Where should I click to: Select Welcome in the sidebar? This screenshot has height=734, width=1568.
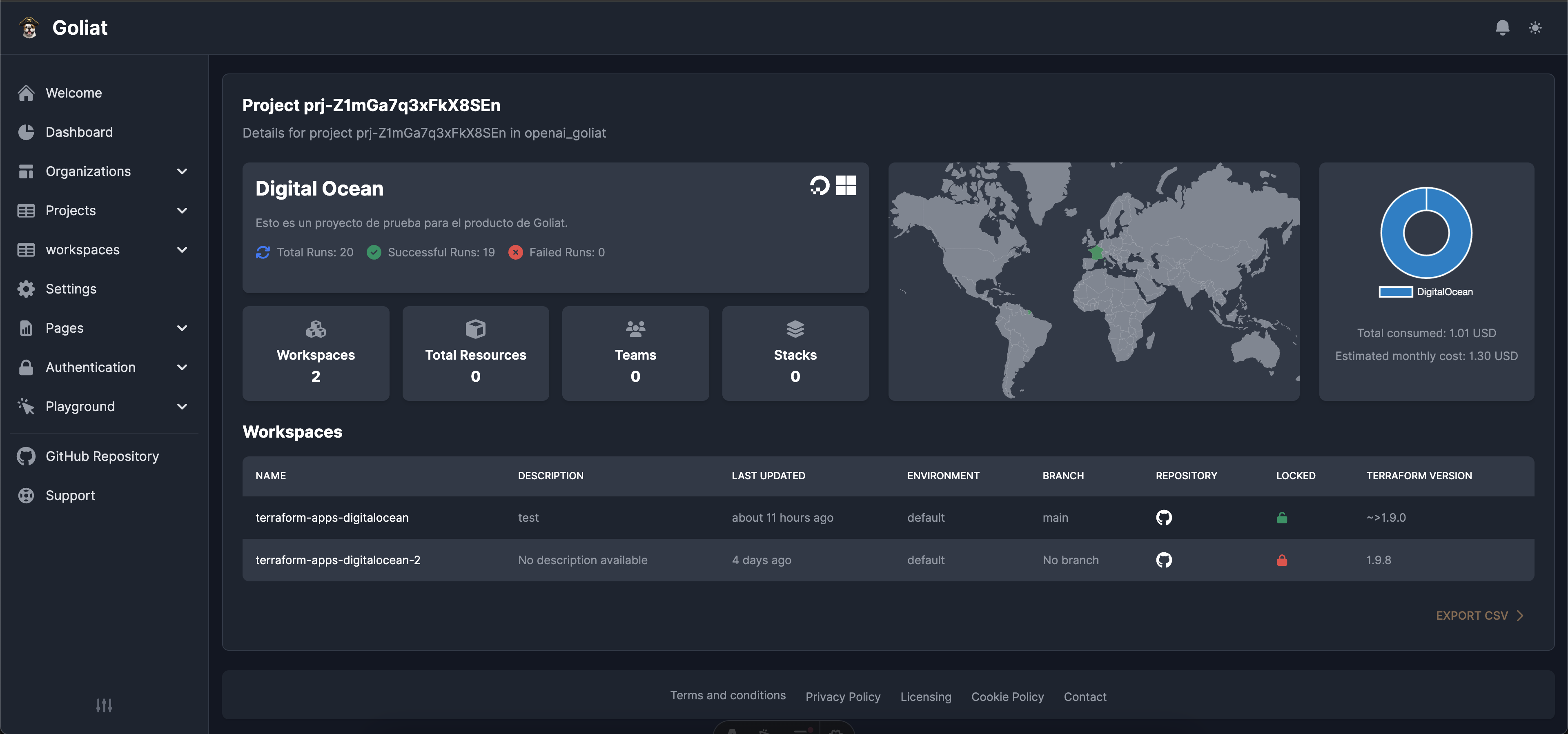point(73,93)
